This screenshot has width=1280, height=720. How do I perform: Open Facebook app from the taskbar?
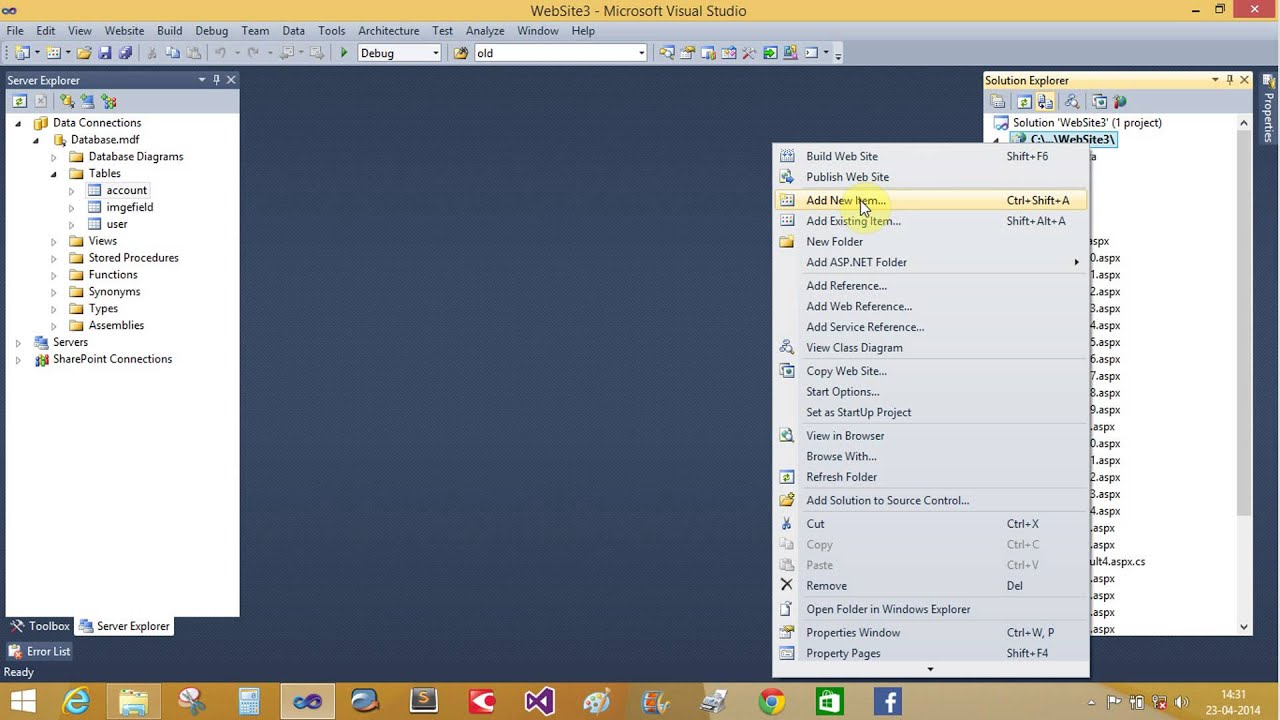887,701
